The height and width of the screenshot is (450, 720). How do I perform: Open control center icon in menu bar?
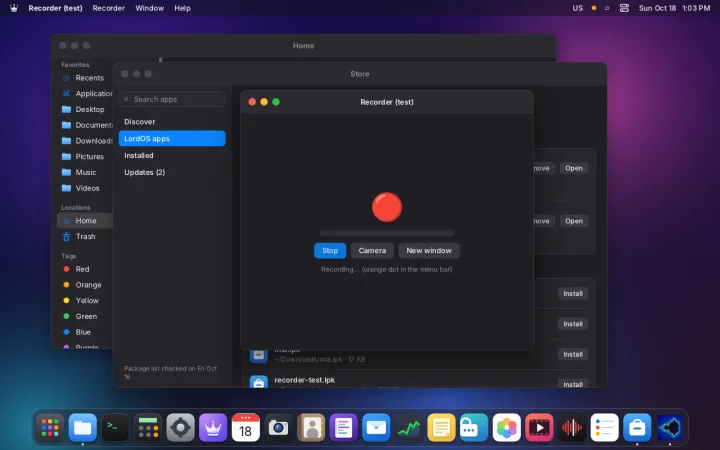click(x=624, y=8)
